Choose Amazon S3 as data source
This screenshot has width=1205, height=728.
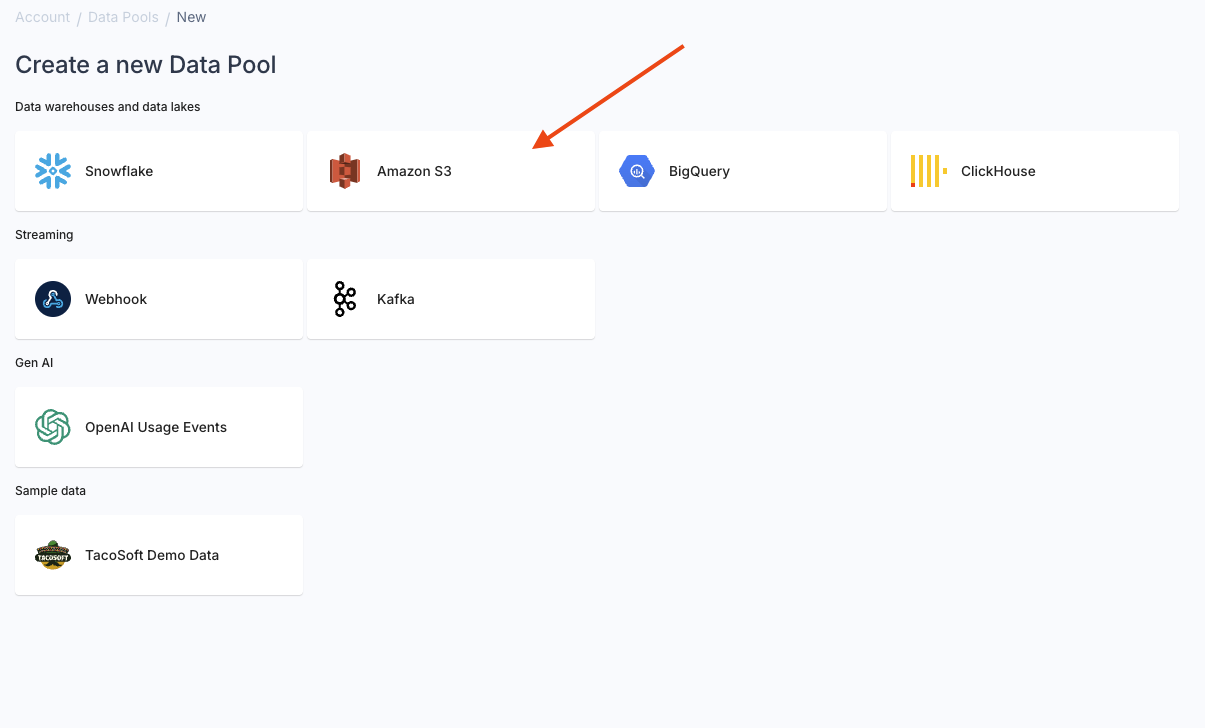(x=450, y=171)
